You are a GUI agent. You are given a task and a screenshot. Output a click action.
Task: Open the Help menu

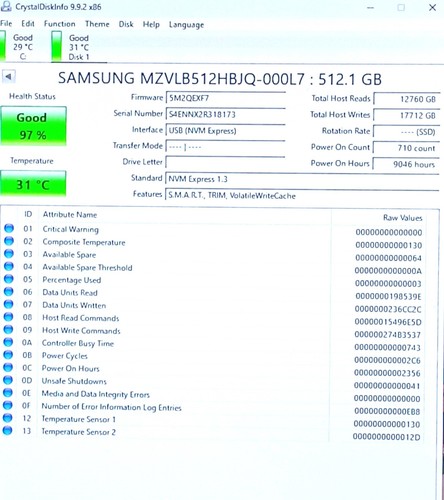pos(151,25)
